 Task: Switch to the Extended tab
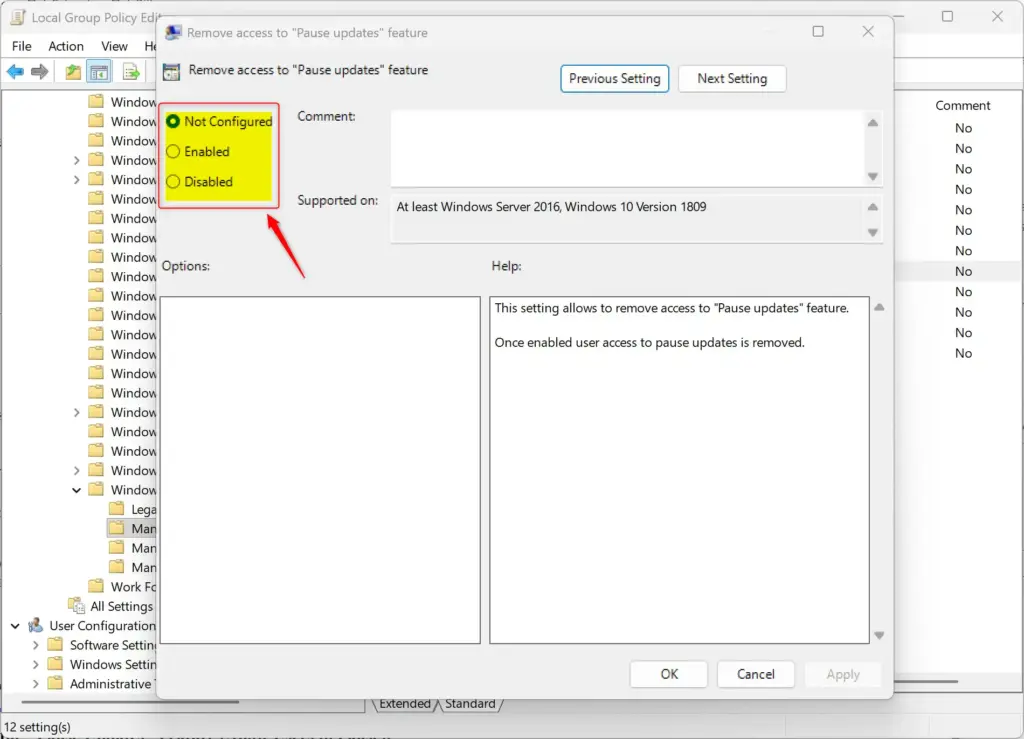(x=404, y=703)
